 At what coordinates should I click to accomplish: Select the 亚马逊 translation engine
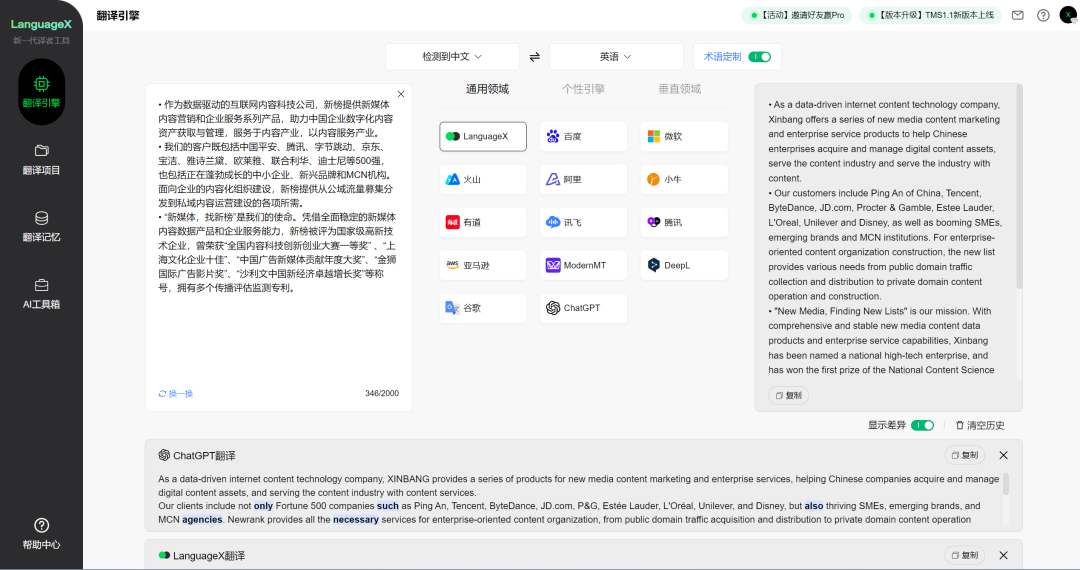click(483, 265)
